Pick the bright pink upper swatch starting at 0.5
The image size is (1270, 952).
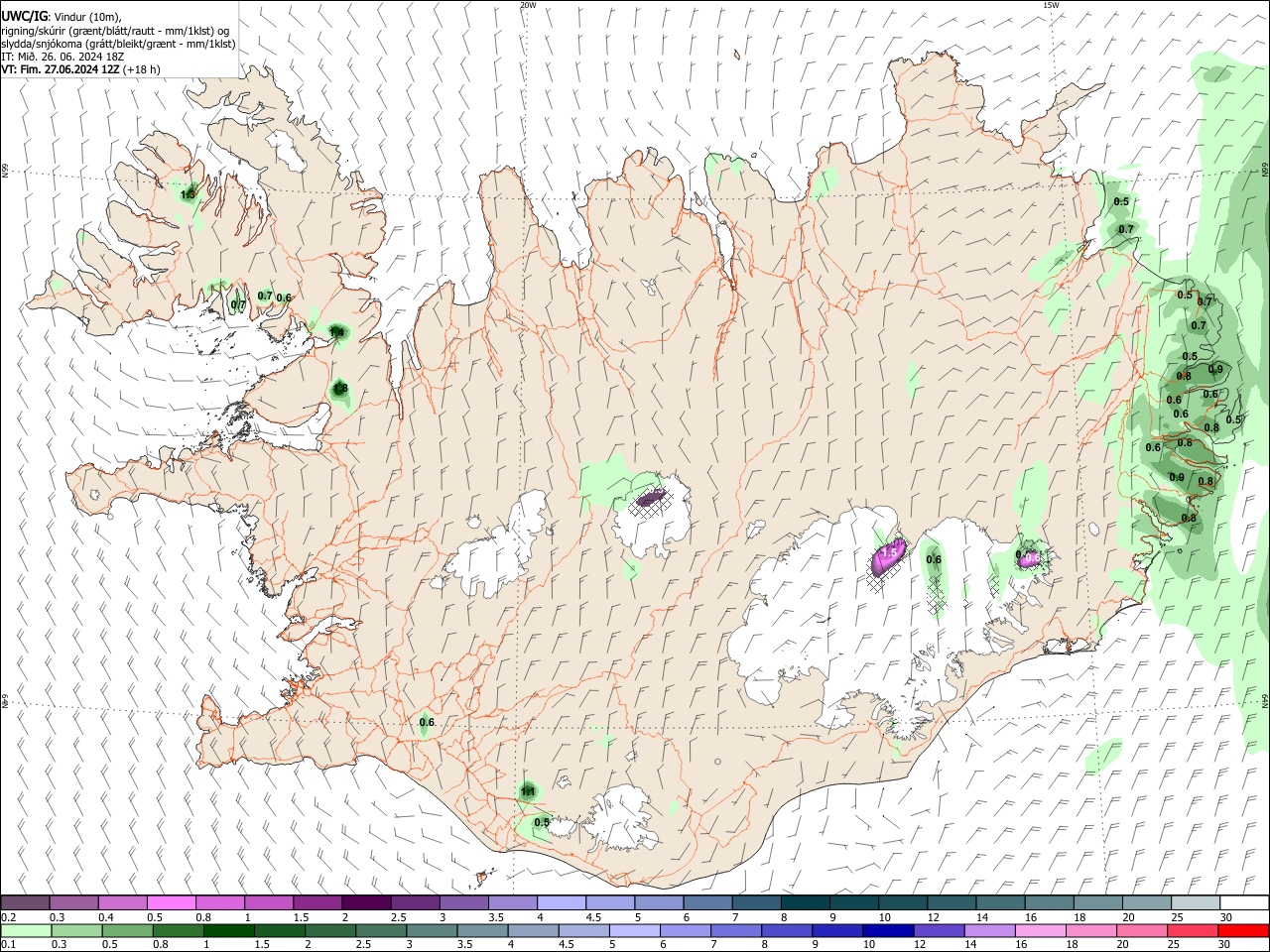pos(171,902)
